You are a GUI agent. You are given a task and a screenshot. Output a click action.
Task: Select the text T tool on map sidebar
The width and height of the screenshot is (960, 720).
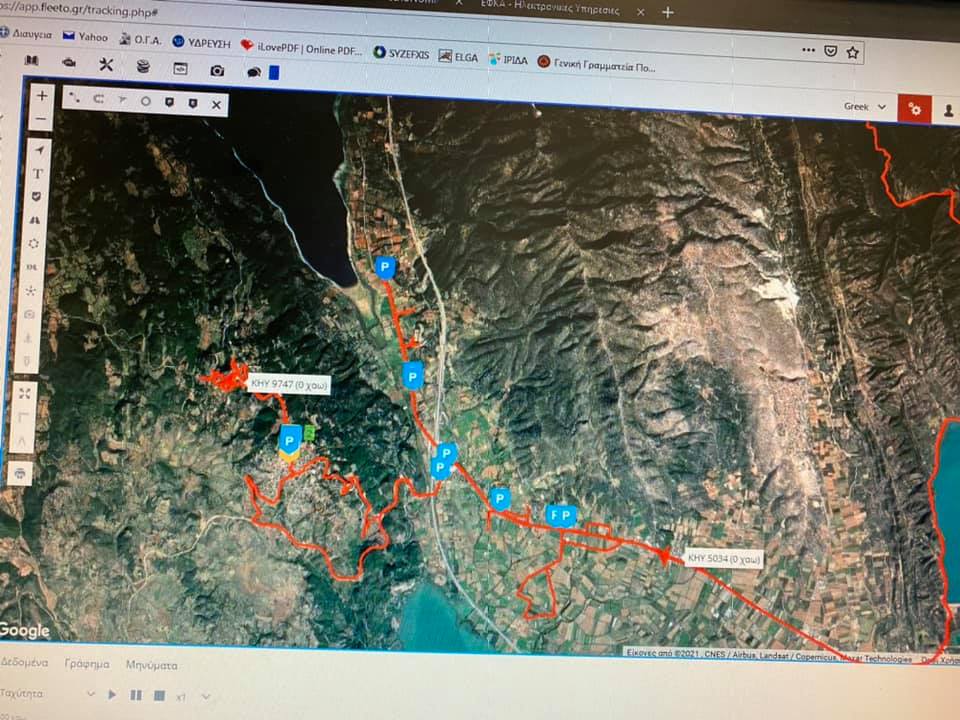(37, 174)
